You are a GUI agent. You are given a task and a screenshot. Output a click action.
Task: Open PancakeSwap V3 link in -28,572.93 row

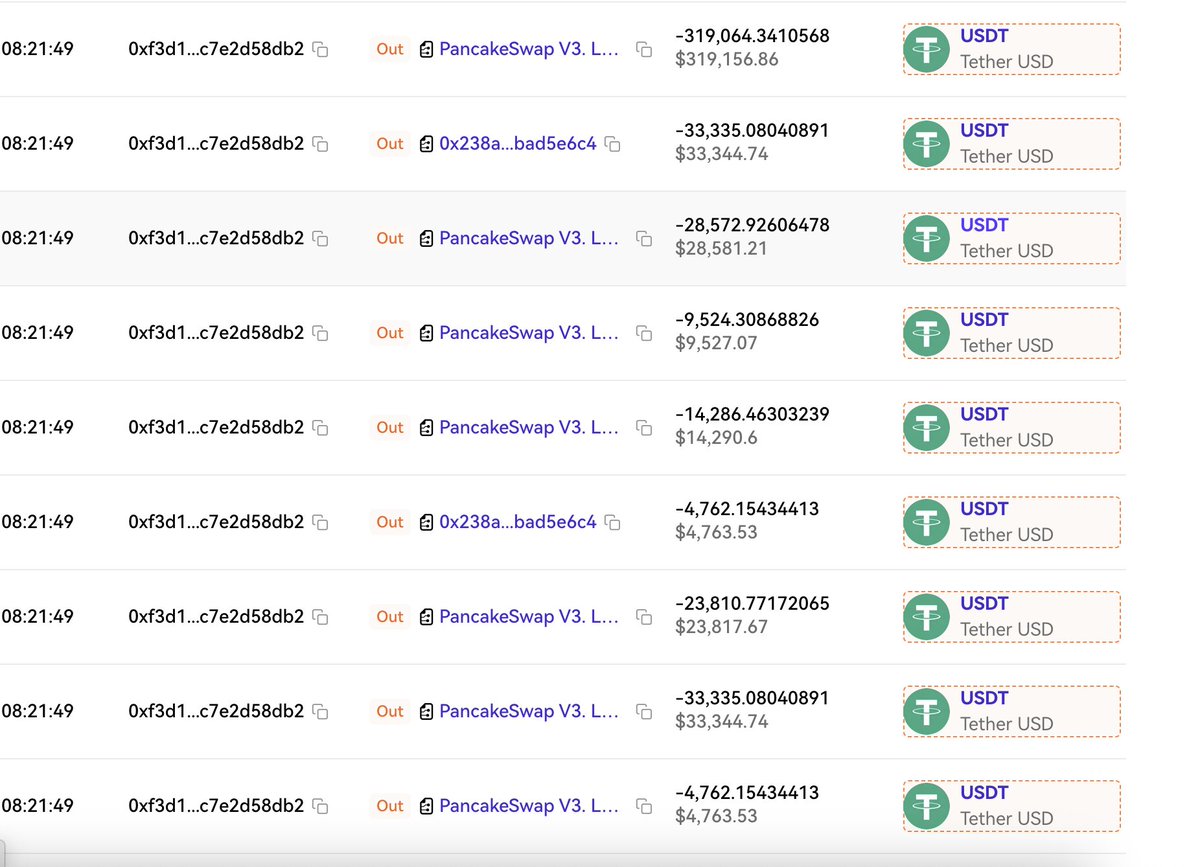(x=529, y=238)
